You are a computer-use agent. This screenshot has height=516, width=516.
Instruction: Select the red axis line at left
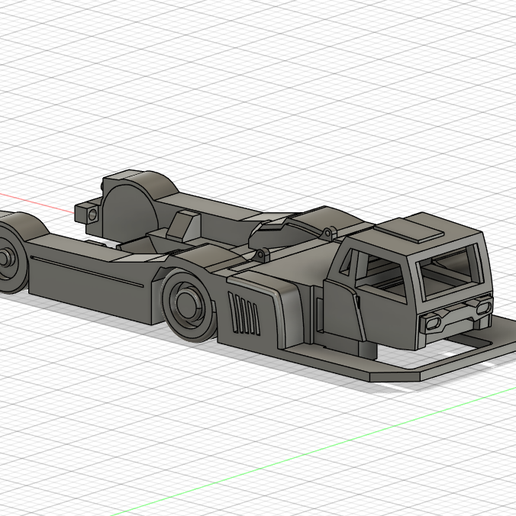point(37,202)
